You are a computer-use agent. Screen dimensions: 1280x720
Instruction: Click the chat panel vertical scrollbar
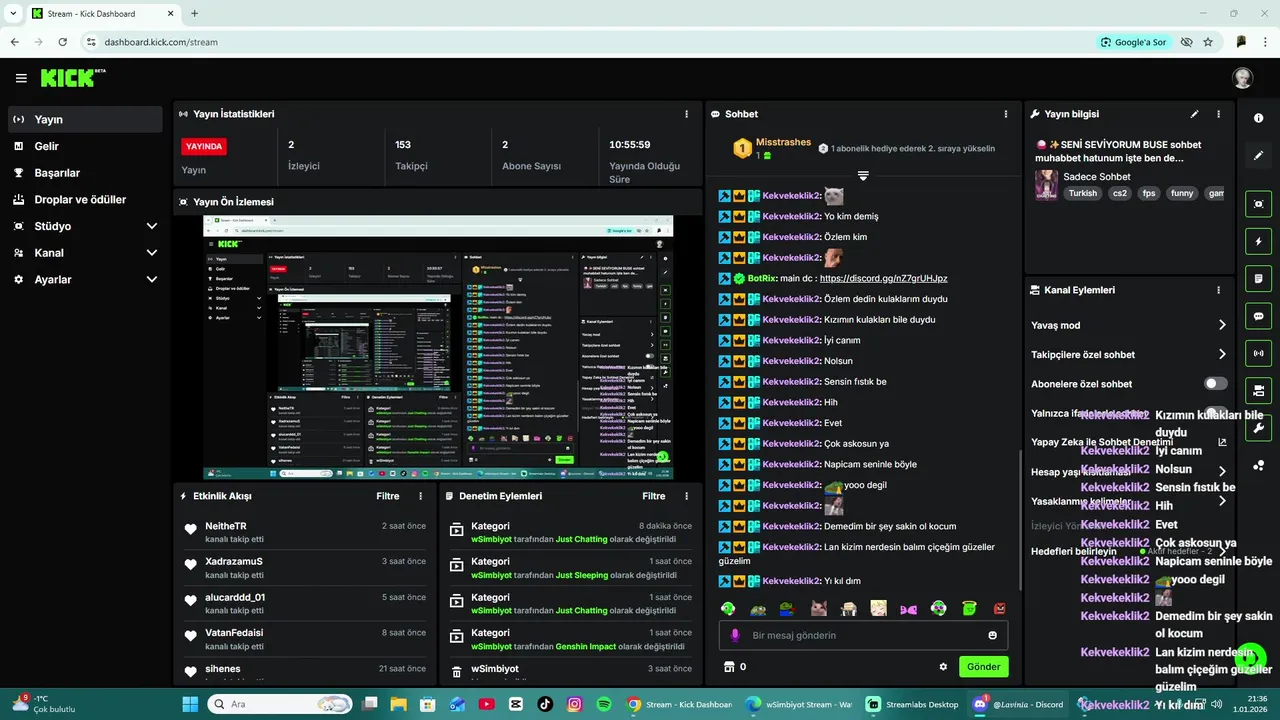pyautogui.click(x=1019, y=520)
